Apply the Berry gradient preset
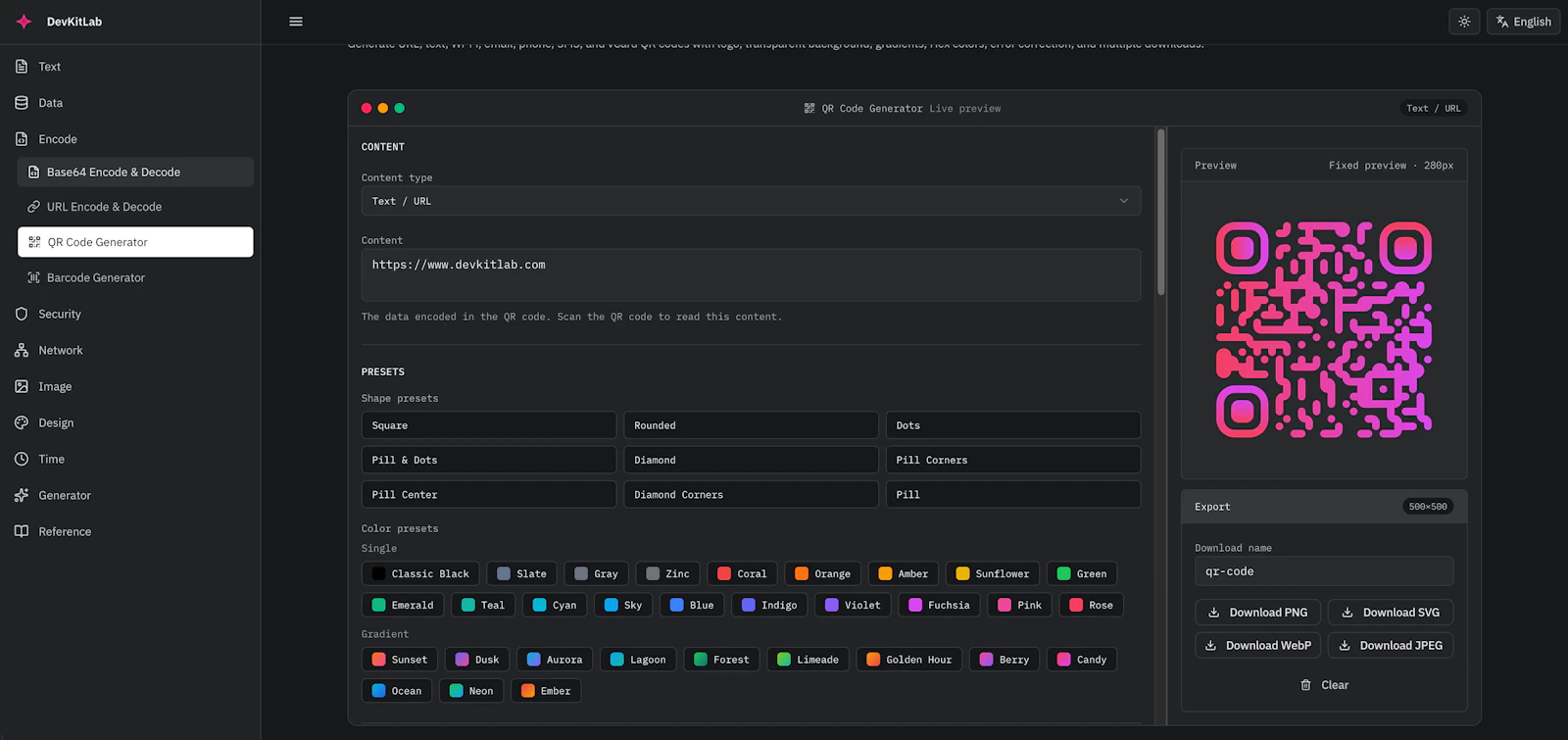Image resolution: width=1568 pixels, height=740 pixels. pos(1004,660)
